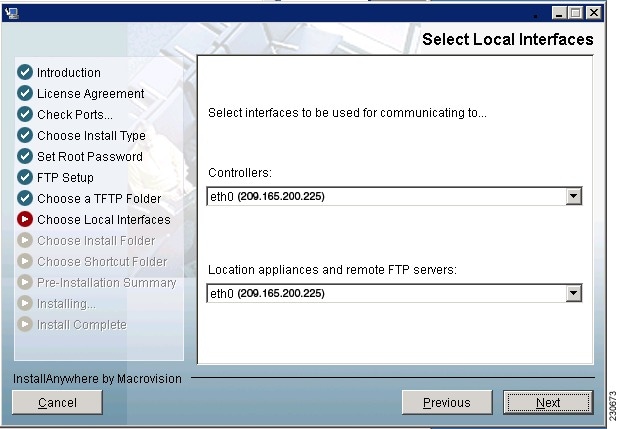Click the License Agreement checkmark icon
618x429 pixels.
(25, 93)
